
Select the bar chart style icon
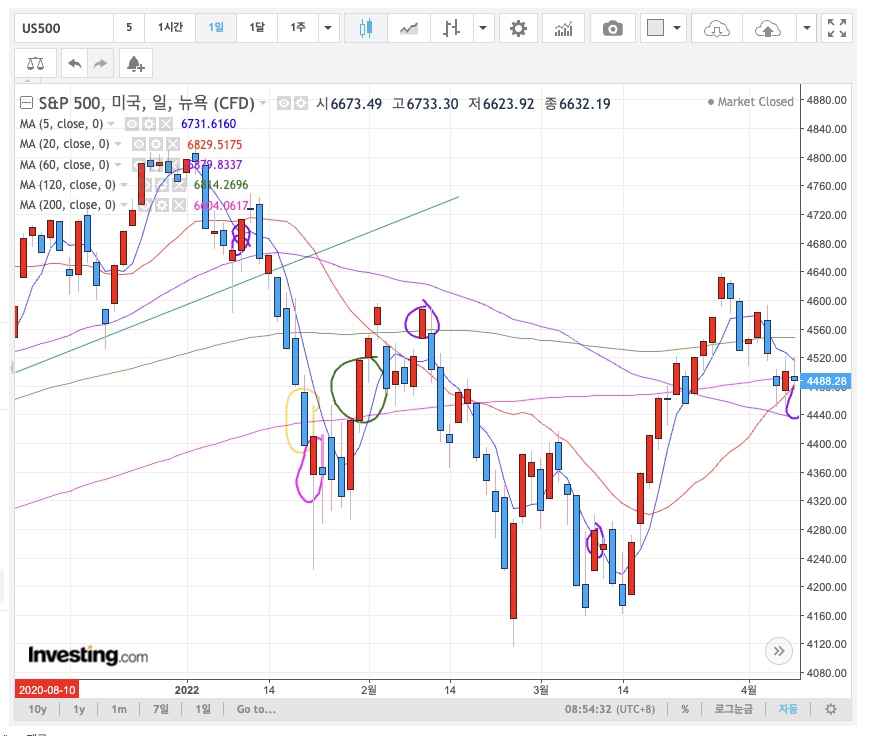tap(452, 28)
